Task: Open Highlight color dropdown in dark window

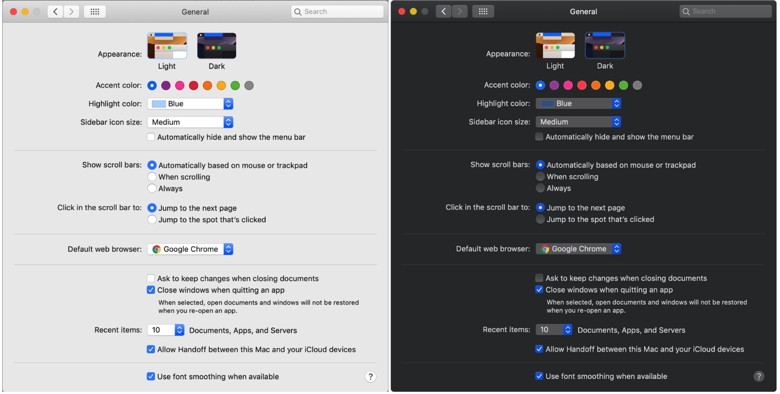Action: (579, 103)
